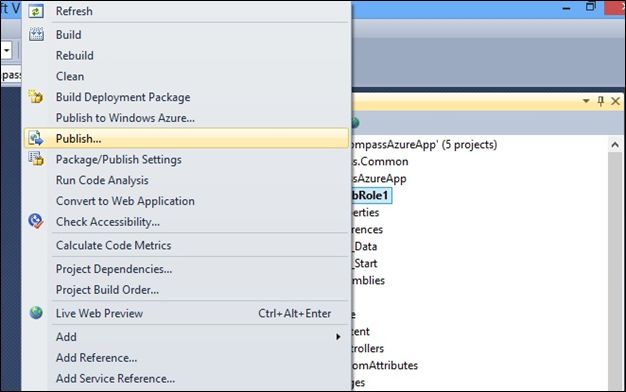Click the Publish icon with blue arrow

(x=36, y=139)
